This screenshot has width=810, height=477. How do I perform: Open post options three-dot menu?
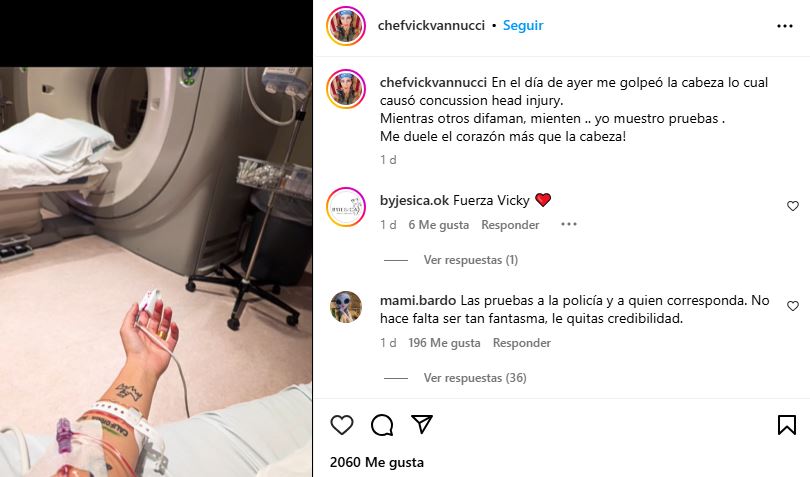tap(785, 26)
